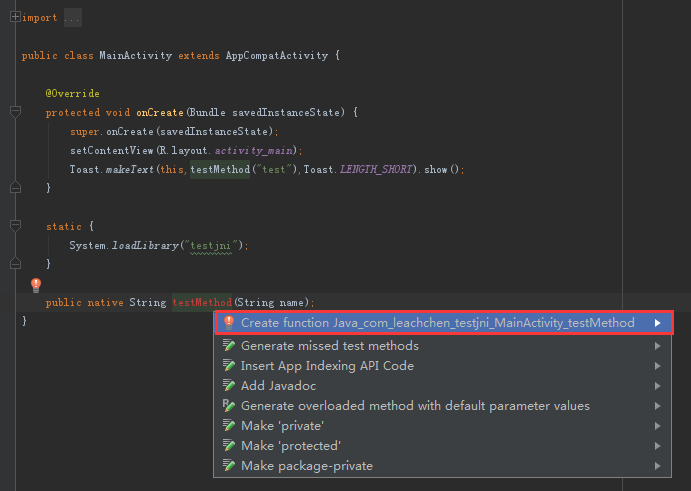Open submenu arrow for Make 'protected'
Screen dimensions: 691x491
tap(658, 446)
